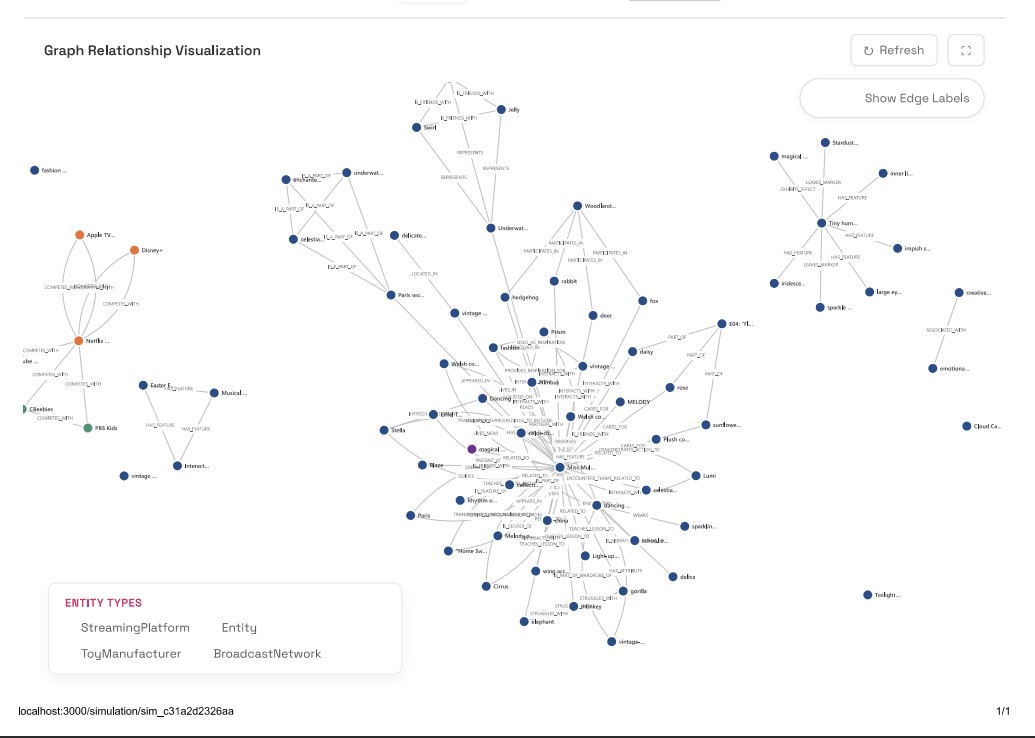Select the green PBS Kids node
This screenshot has height=738, width=1035.
click(88, 428)
